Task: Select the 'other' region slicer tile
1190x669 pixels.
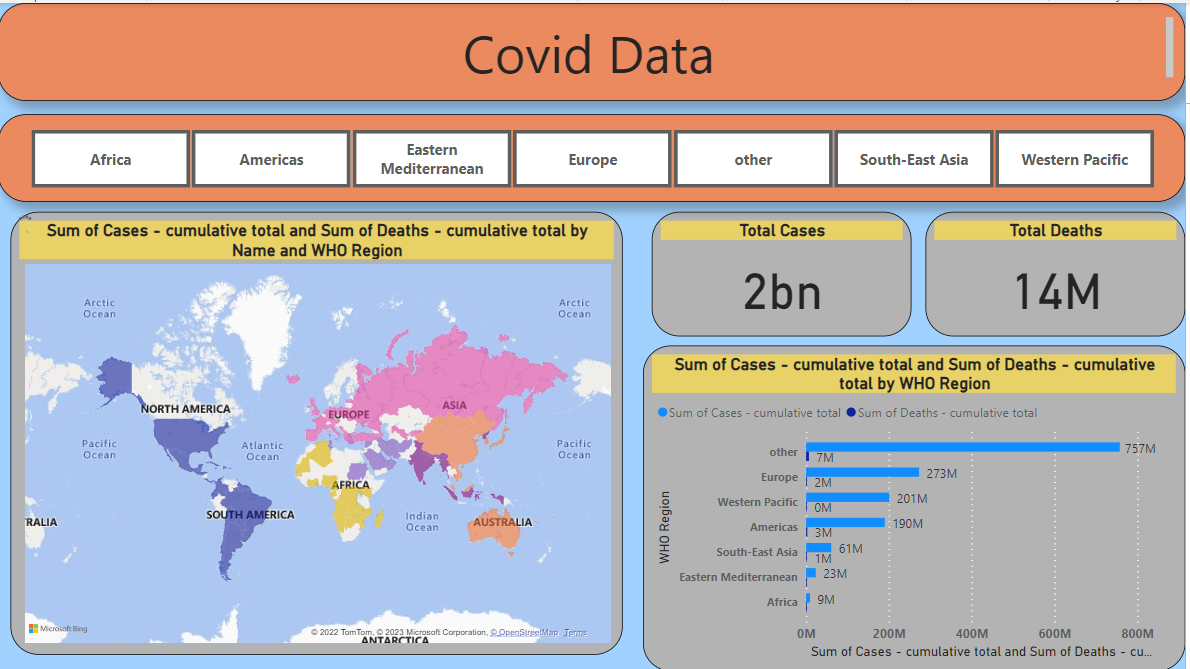Action: [x=753, y=159]
